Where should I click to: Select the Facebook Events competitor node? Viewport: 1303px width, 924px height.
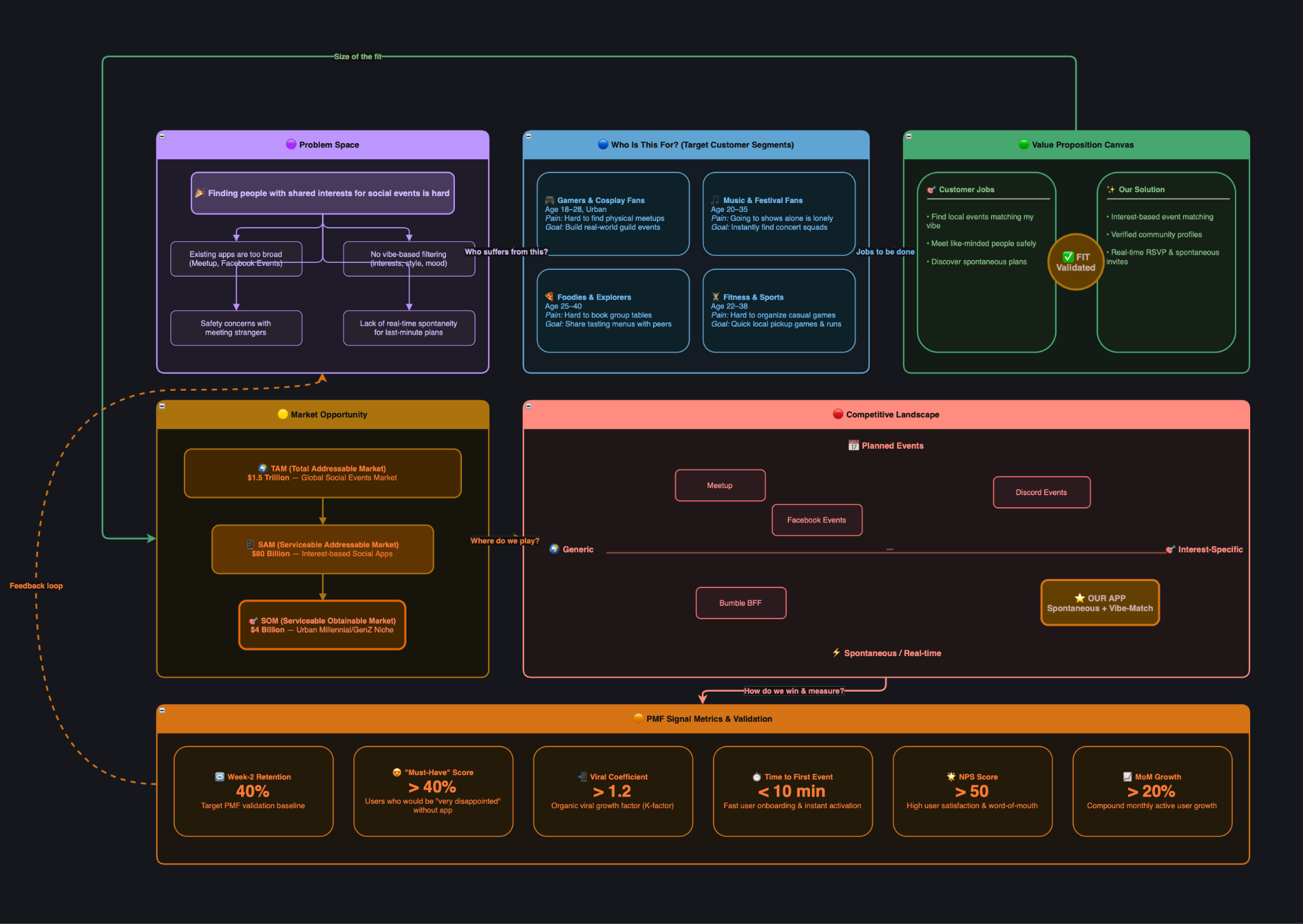coord(817,520)
